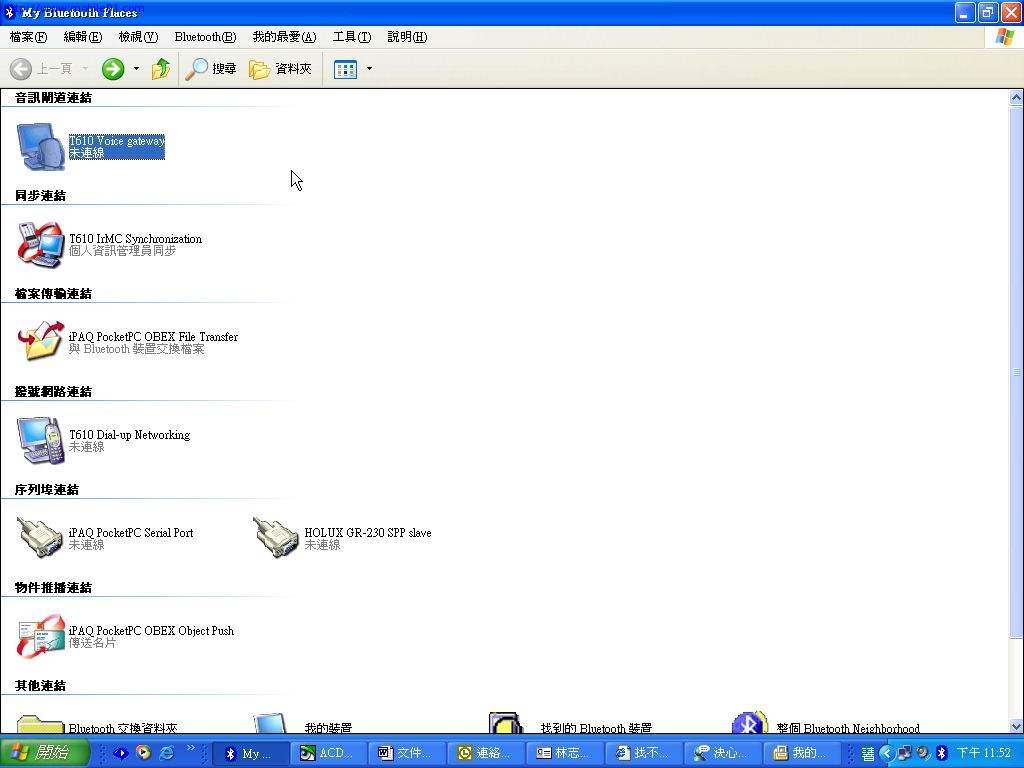Click the language bar input method icon
This screenshot has height=768, width=1024.
pyautogui.click(x=868, y=754)
